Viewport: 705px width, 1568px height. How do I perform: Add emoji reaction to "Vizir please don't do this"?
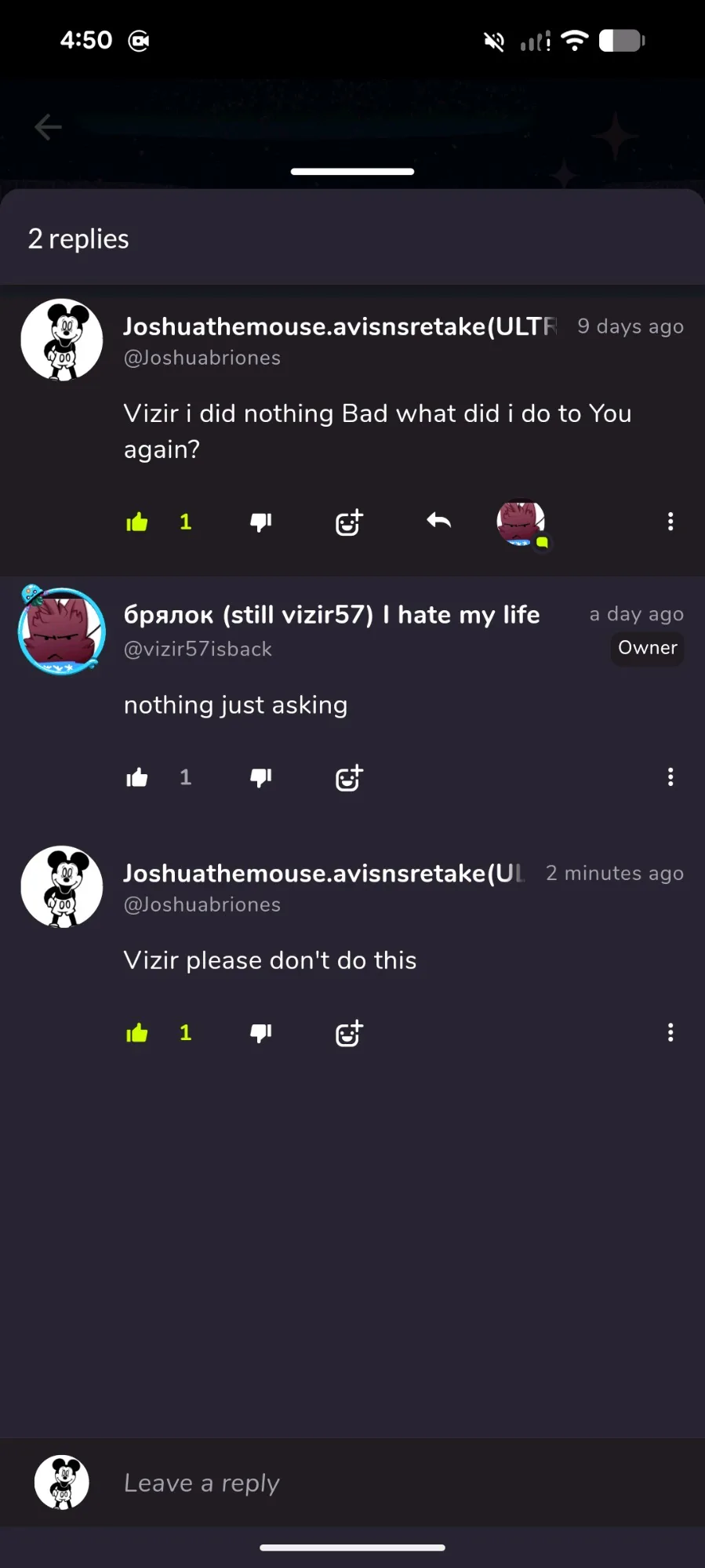click(349, 1033)
